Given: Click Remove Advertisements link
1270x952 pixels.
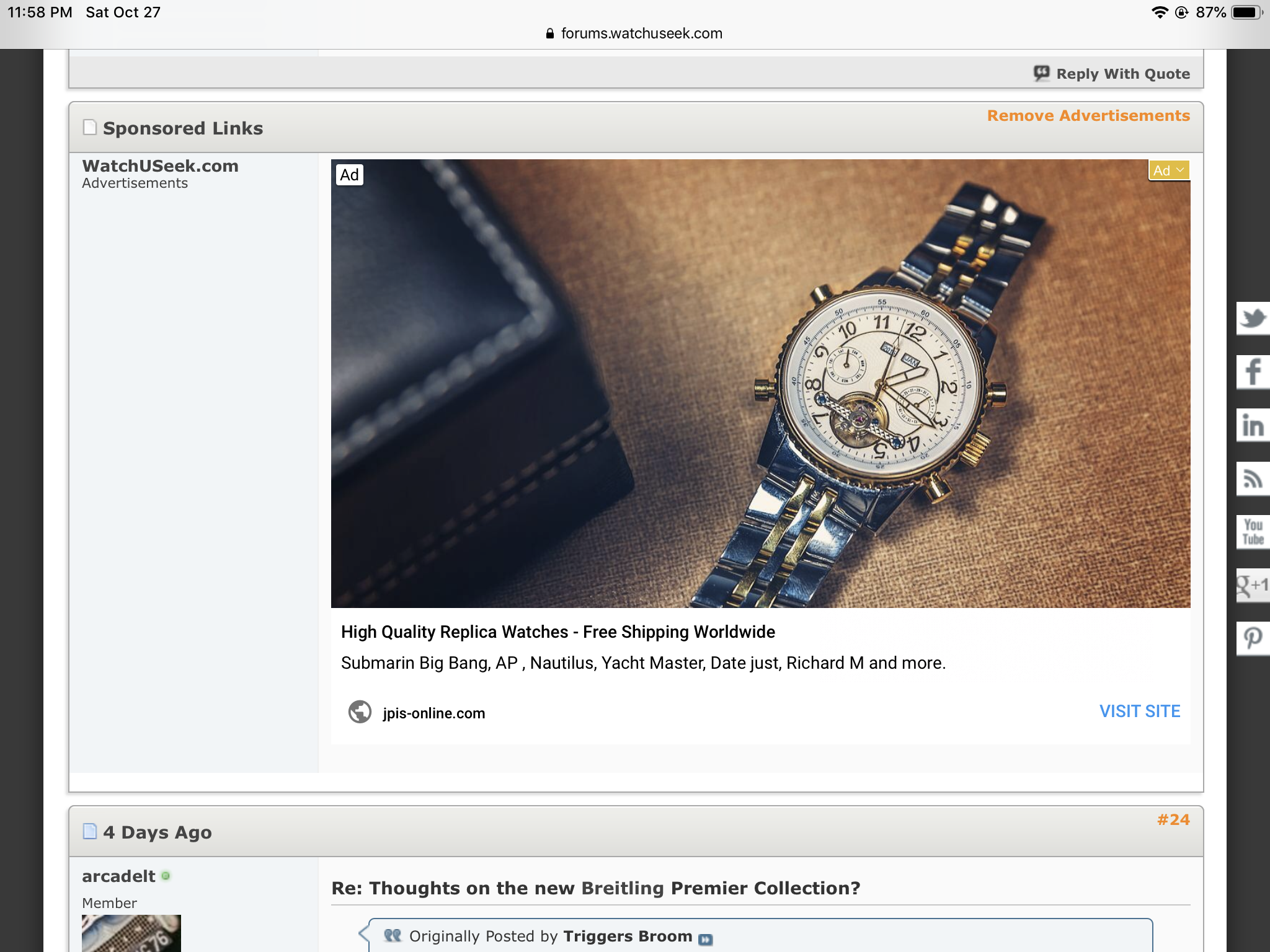Looking at the screenshot, I should 1088,116.
